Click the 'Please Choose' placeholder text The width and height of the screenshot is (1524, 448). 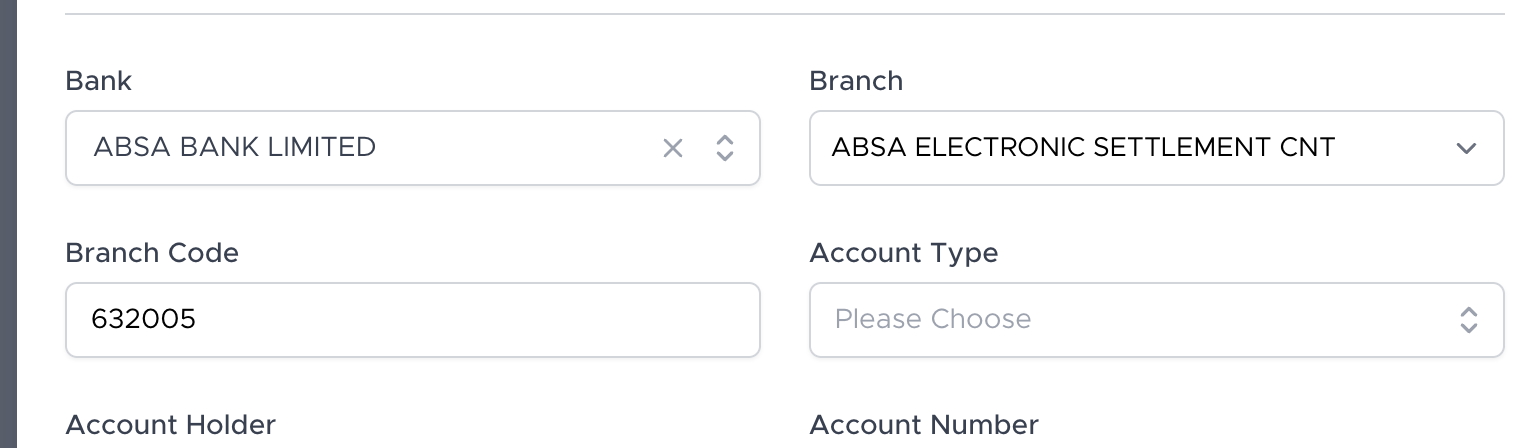[932, 320]
